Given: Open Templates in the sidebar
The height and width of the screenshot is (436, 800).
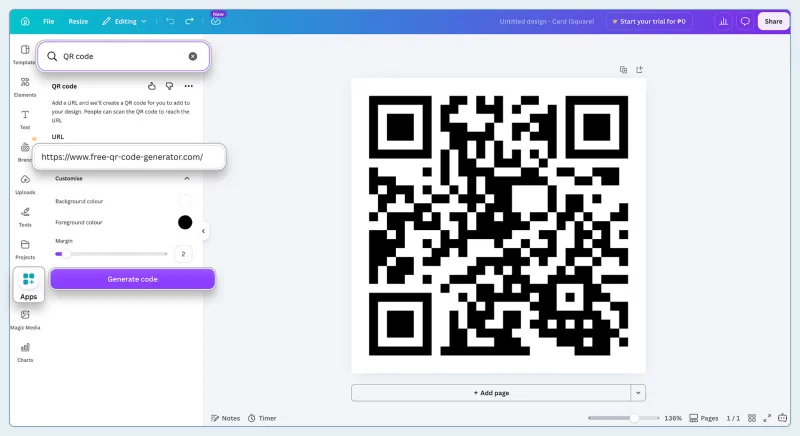Looking at the screenshot, I should tap(24, 55).
